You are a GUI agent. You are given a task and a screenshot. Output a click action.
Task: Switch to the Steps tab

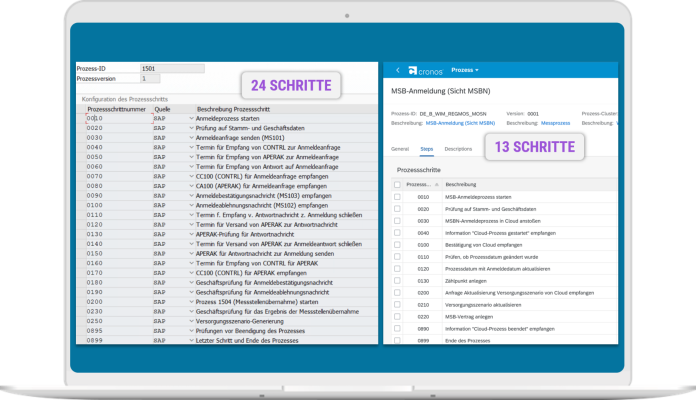427,149
